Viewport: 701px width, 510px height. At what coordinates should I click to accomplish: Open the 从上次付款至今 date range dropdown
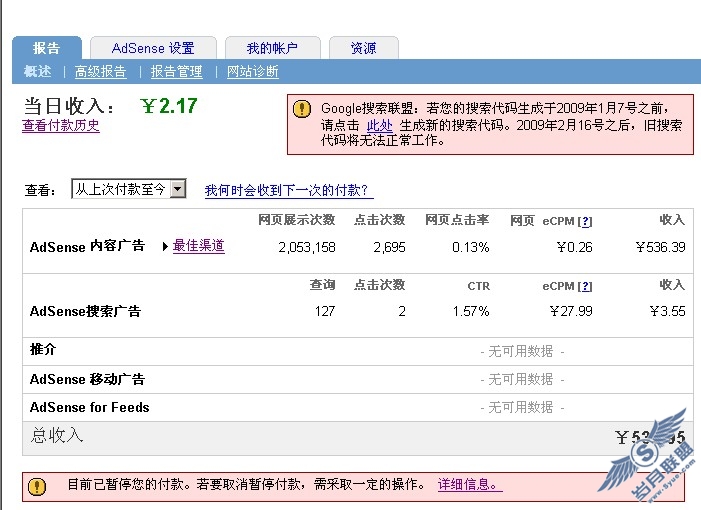(178, 189)
